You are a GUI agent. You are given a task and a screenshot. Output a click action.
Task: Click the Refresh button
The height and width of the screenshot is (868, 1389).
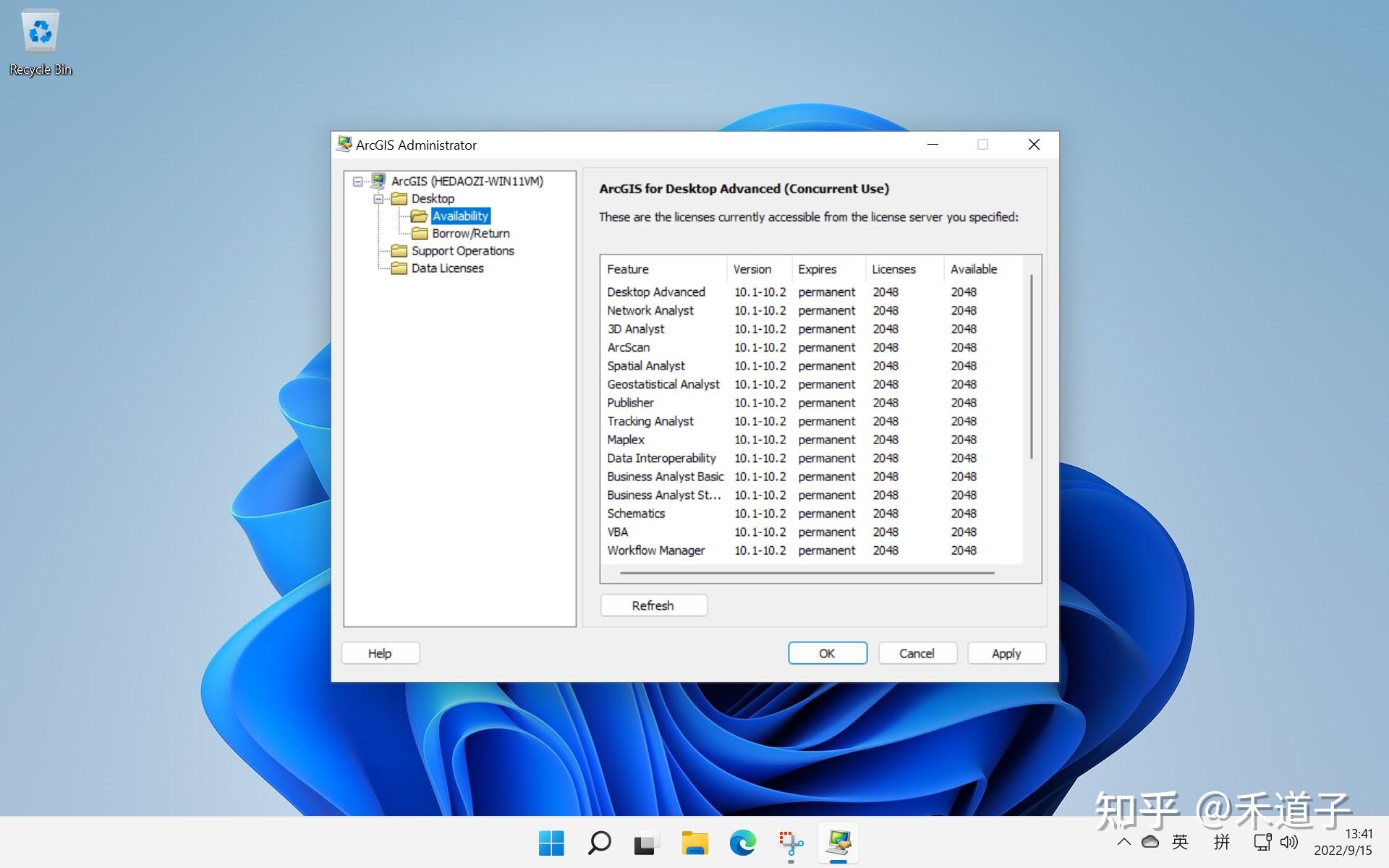(x=653, y=605)
